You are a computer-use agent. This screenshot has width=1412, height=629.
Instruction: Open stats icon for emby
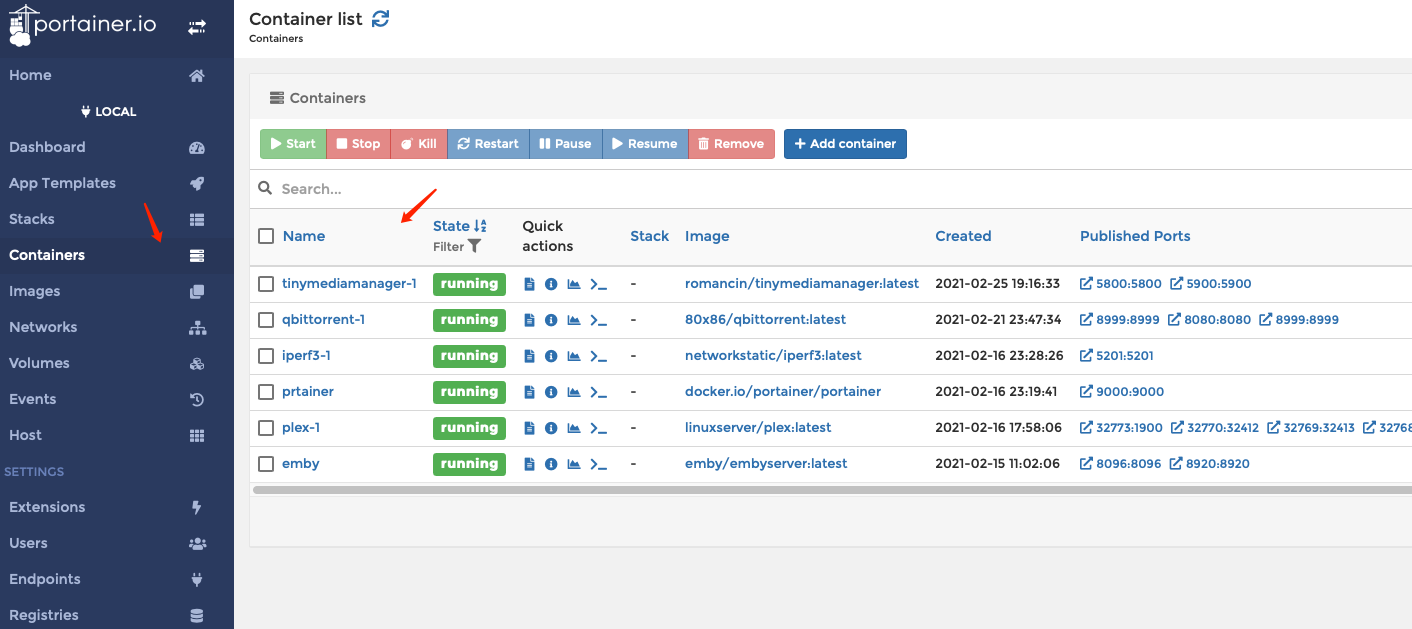pos(574,464)
